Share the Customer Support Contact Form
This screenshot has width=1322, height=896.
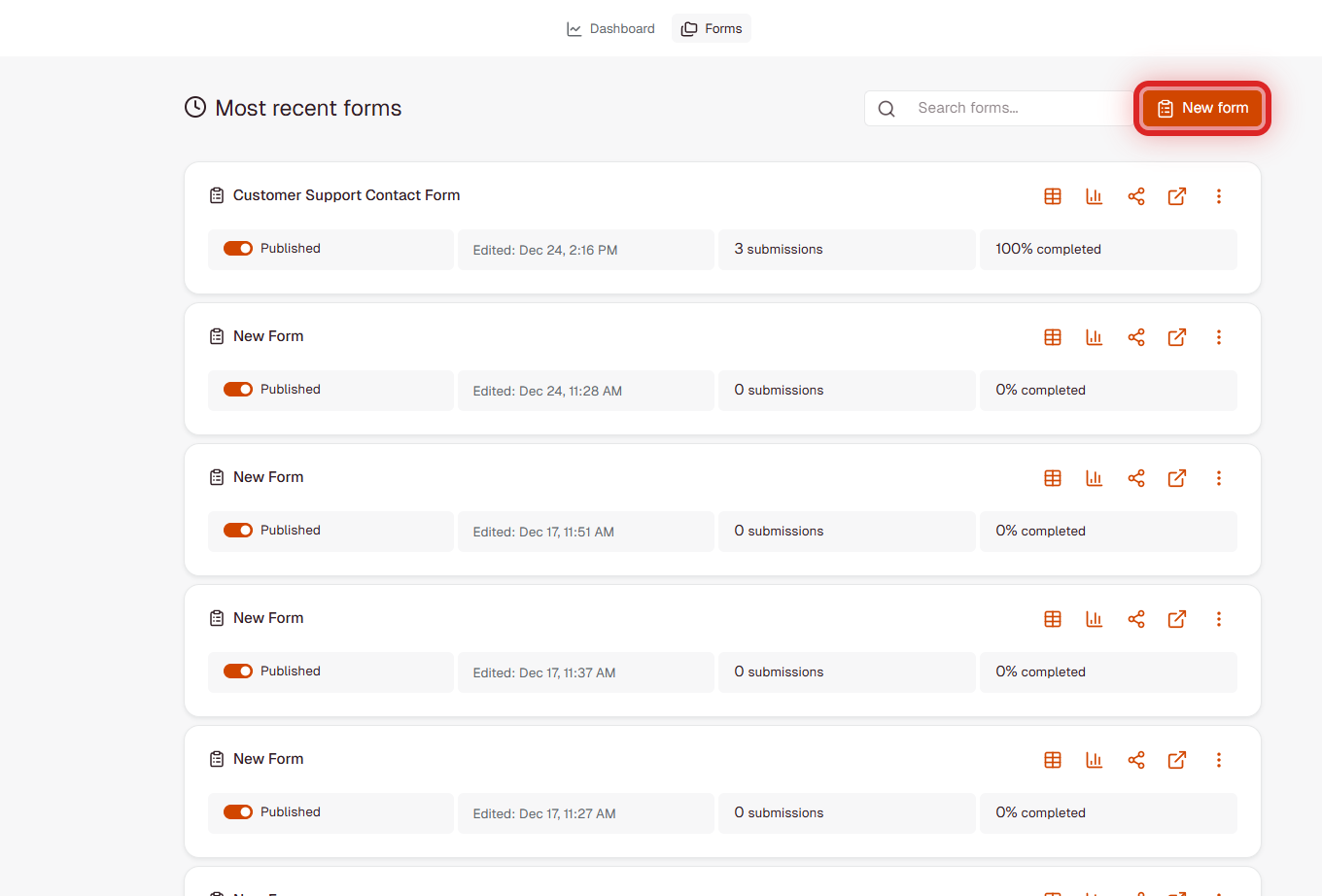(1136, 196)
